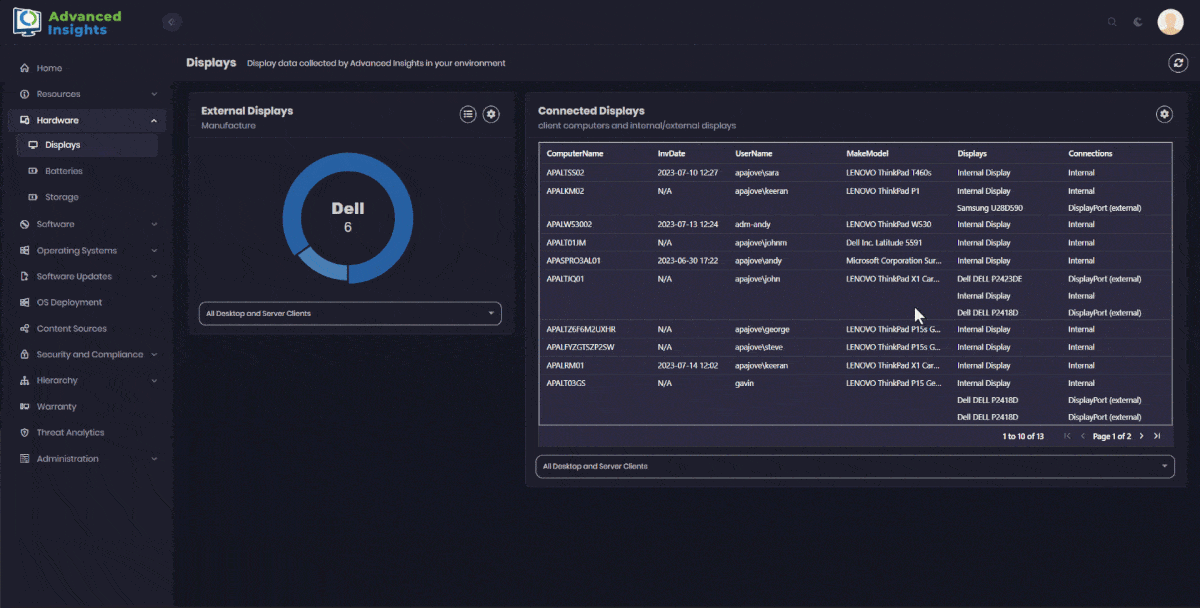Toggle dark mode moon icon
1200x608 pixels.
click(1138, 22)
